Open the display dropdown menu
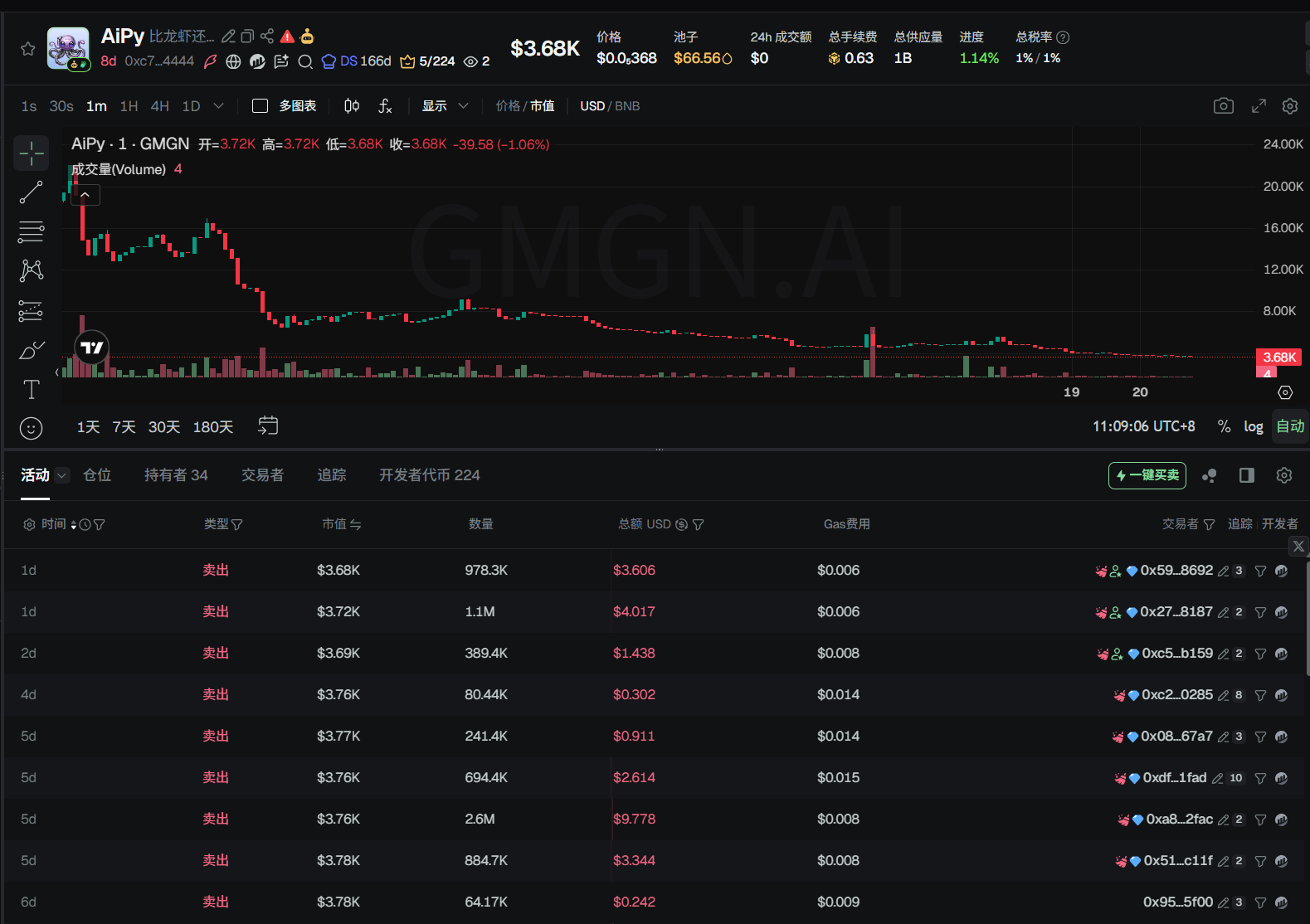This screenshot has height=924, width=1310. coord(446,106)
